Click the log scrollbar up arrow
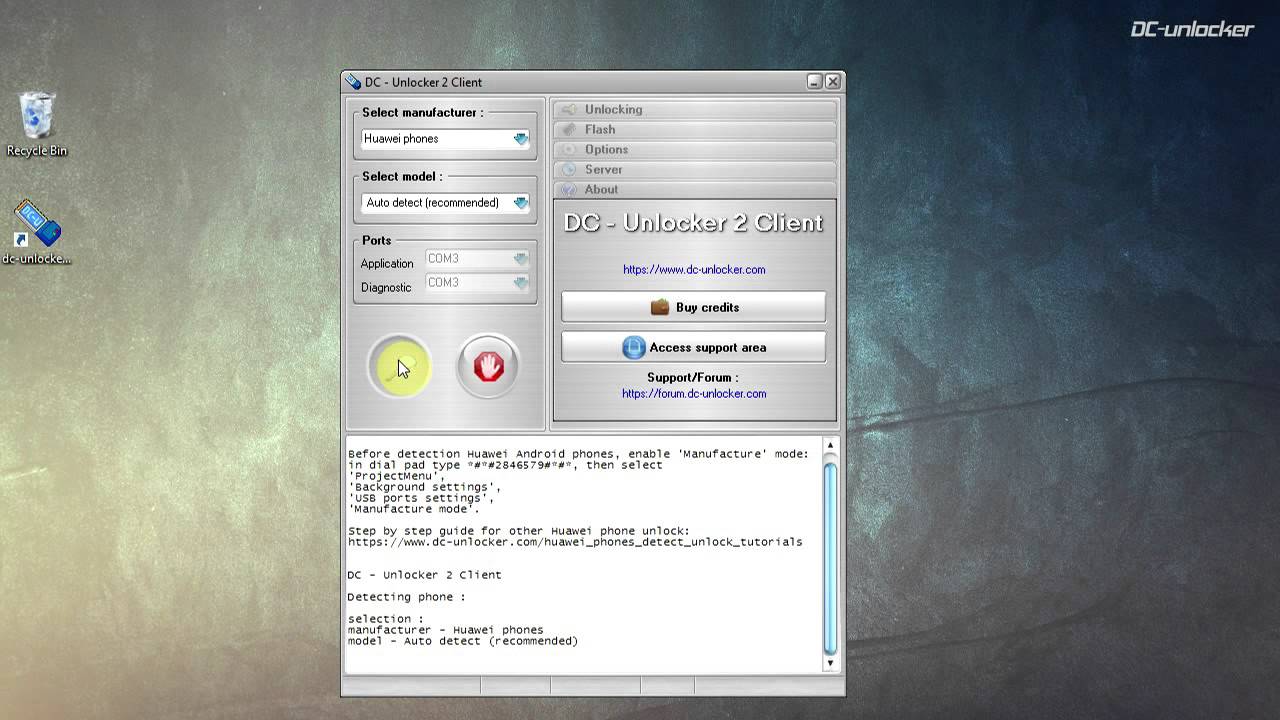This screenshot has height=720, width=1280. (x=830, y=446)
